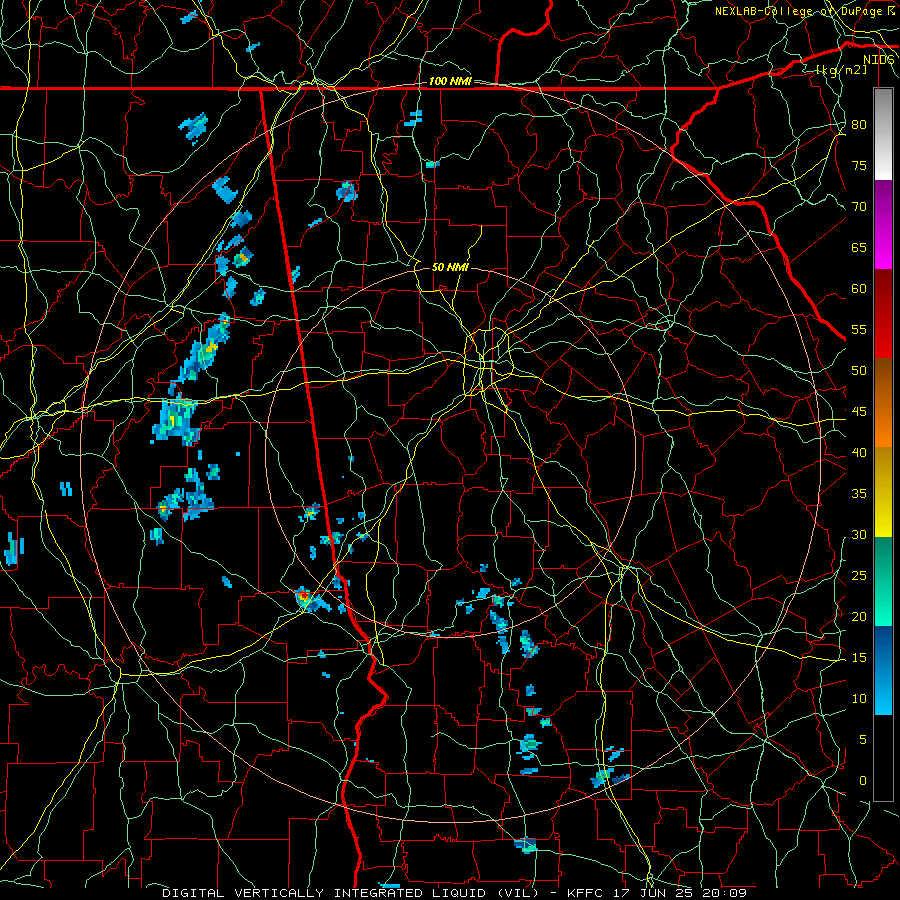Click the bright green legend band near 22
This screenshot has width=900, height=900.
click(883, 606)
